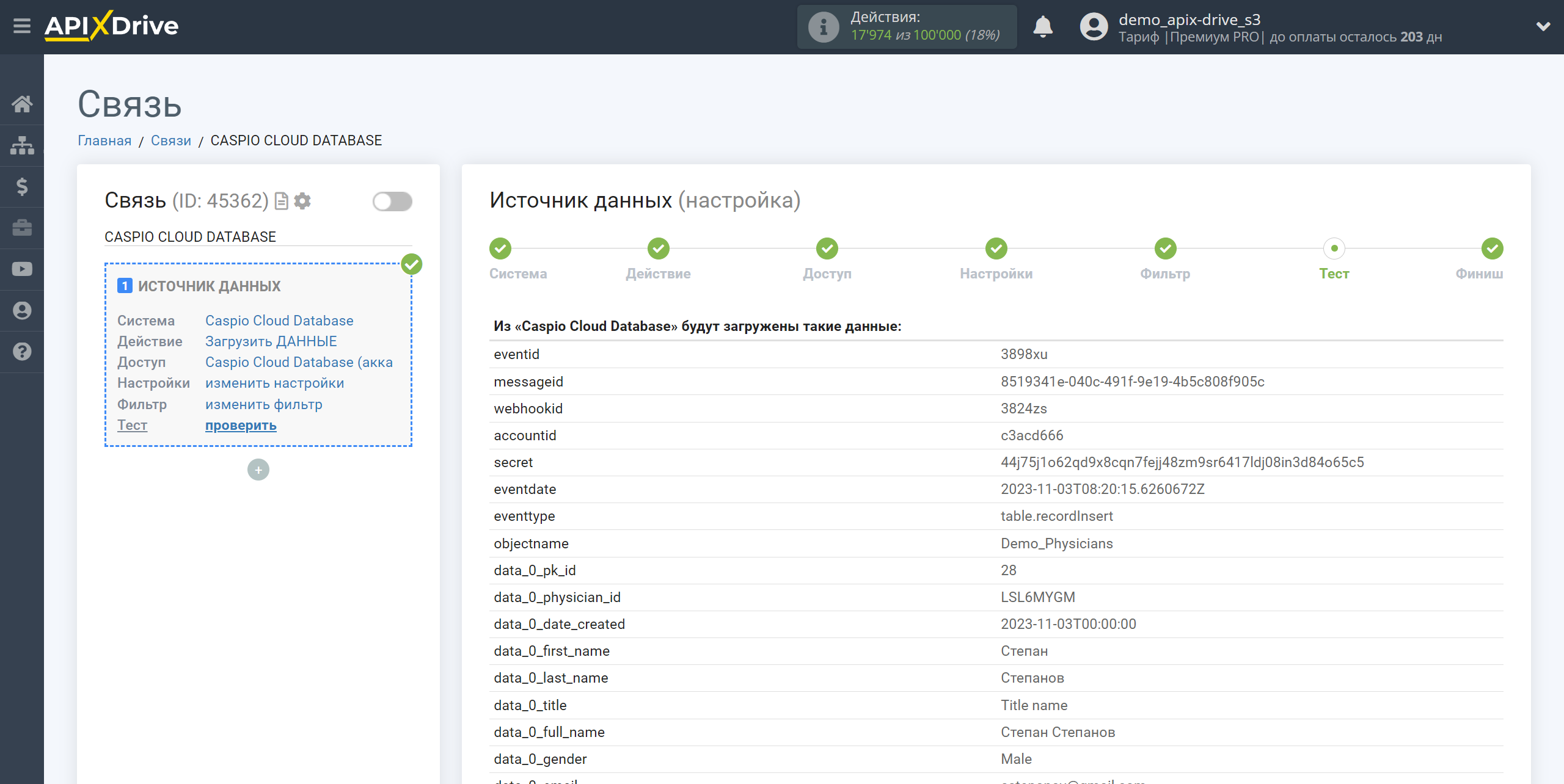Click Caspio Cloud Database (акка access link
This screenshot has width=1564, height=784.
click(x=299, y=362)
